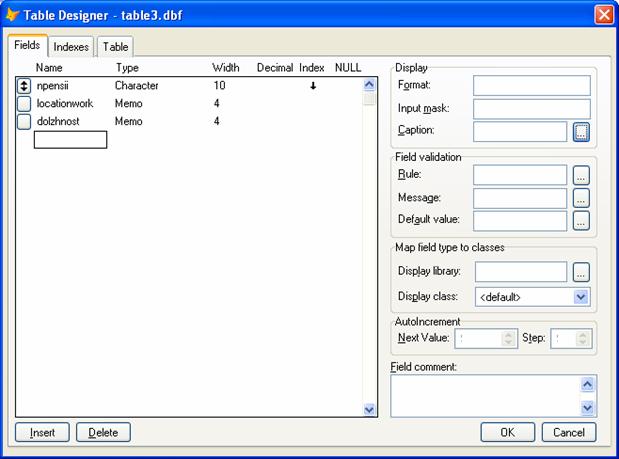The height and width of the screenshot is (459, 619).
Task: Click the Delete button
Action: tap(103, 433)
